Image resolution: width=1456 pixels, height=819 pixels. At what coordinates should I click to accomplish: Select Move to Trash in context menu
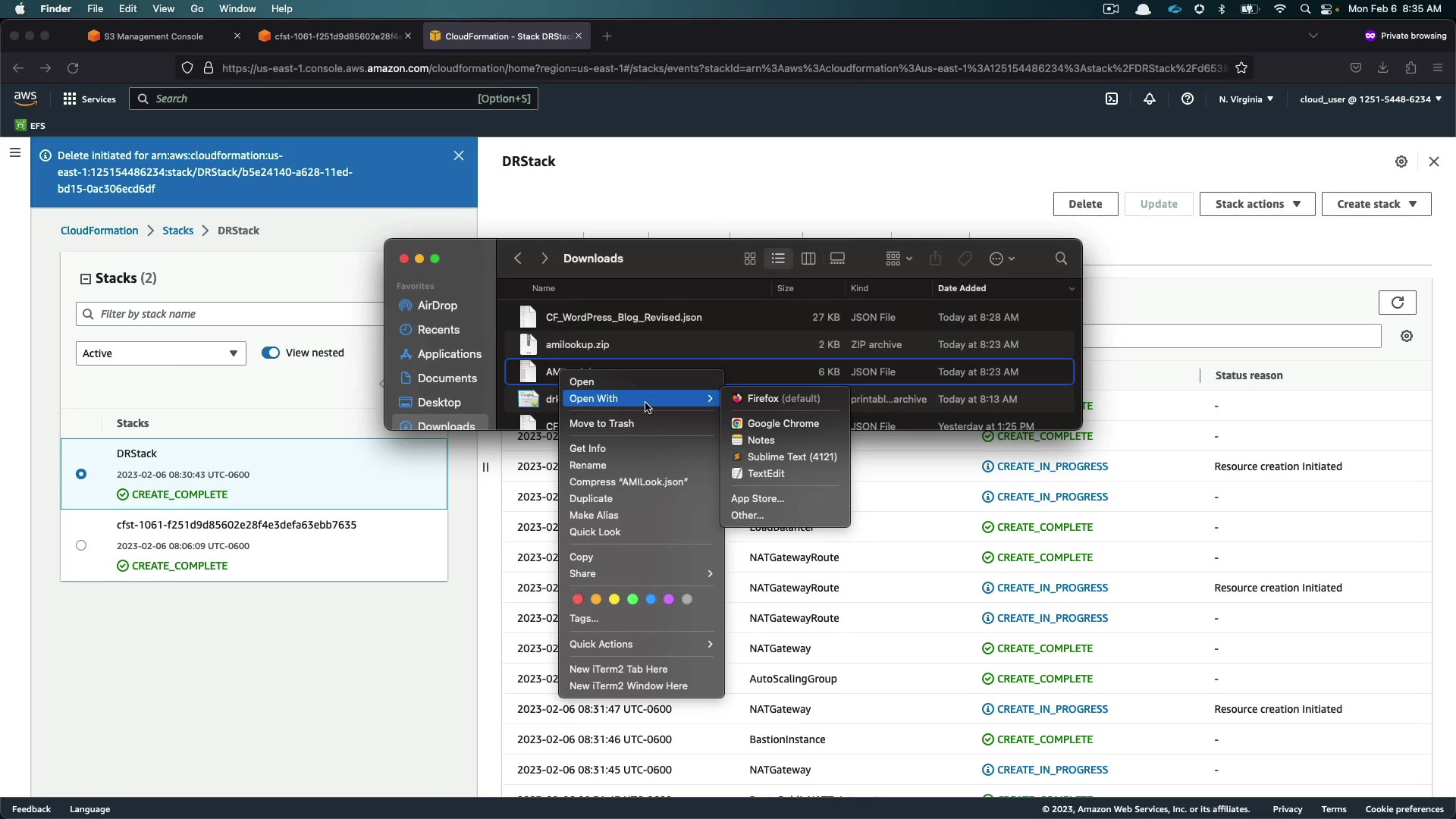pyautogui.click(x=601, y=423)
